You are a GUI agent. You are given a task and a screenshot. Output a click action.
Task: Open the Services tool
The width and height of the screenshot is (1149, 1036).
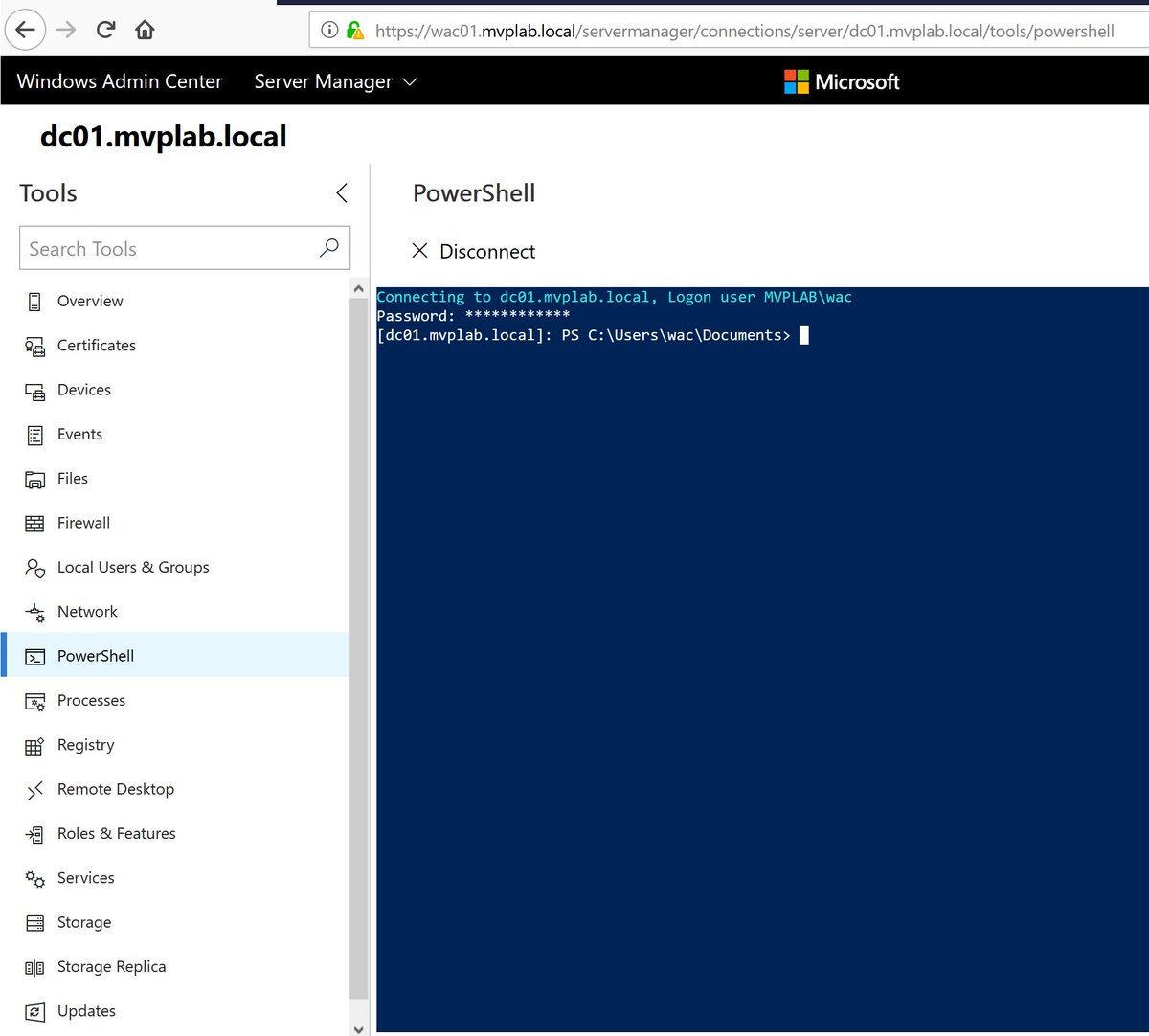point(86,878)
